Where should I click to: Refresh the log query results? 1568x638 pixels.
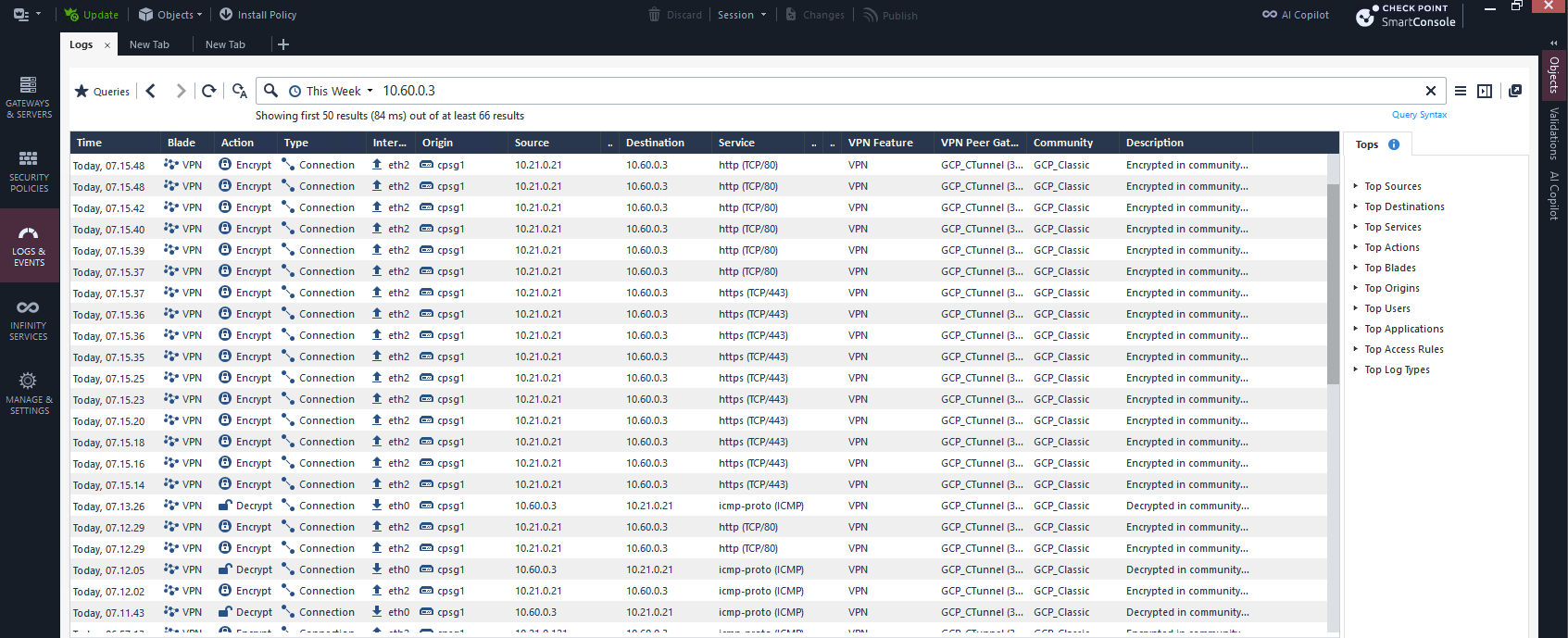(209, 91)
